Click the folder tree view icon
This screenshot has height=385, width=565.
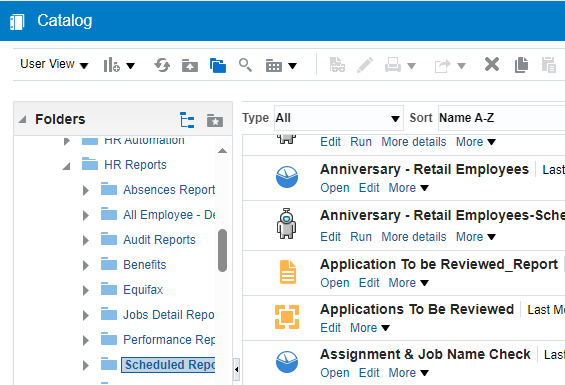[187, 120]
